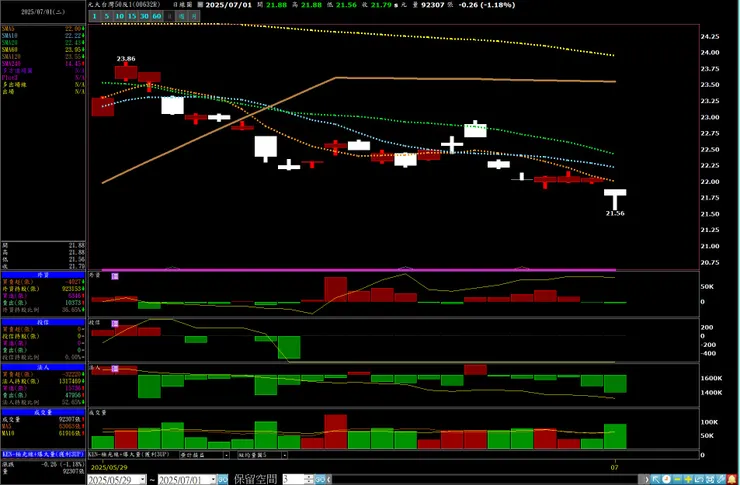The width and height of the screenshot is (740, 485).
Task: Zoom in with the yellow plus icon
Action: click(688, 479)
